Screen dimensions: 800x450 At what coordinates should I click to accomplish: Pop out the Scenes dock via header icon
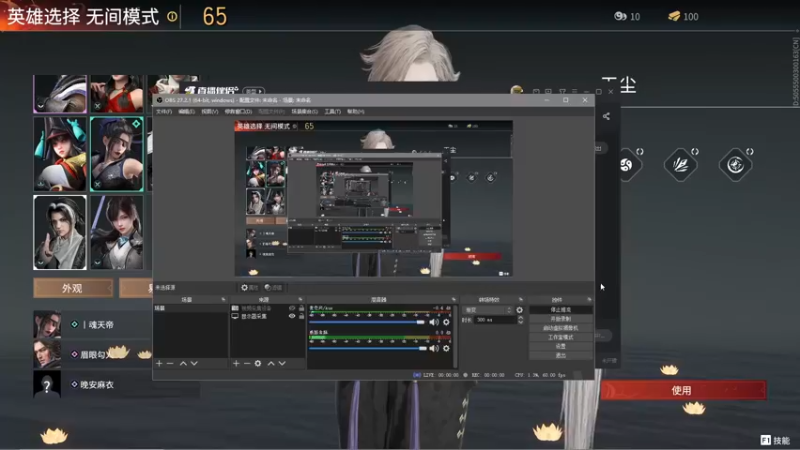coord(223,299)
